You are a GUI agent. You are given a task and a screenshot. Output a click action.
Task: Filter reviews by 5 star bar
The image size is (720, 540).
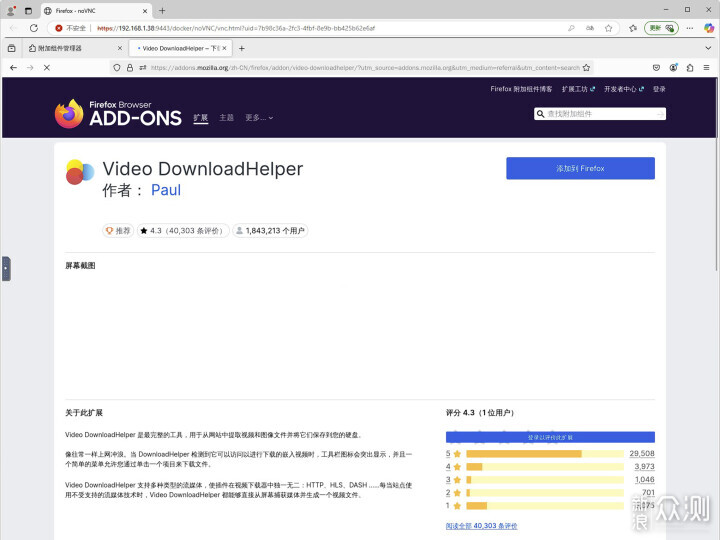[x=545, y=454]
